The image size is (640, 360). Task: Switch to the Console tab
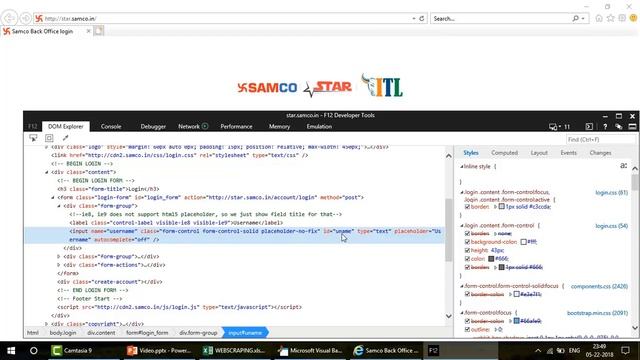tap(111, 127)
